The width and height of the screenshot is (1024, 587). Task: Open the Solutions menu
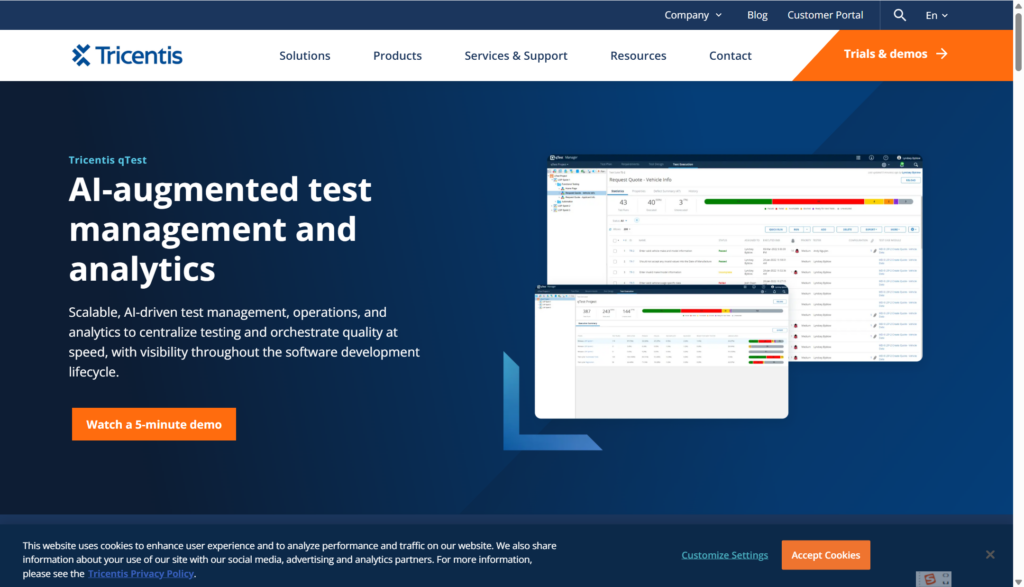coord(304,56)
